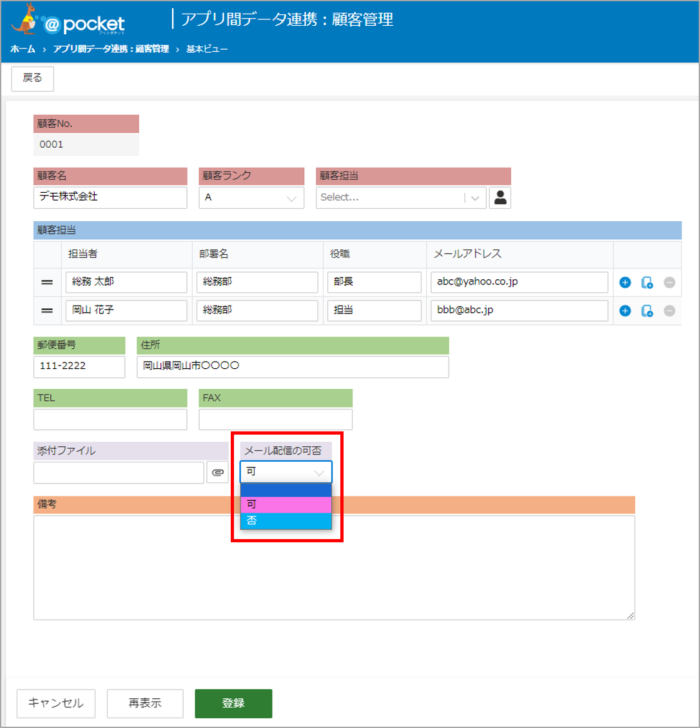Viewport: 700px width, 728px height.
Task: Go to ホーム breadcrumb link
Action: pos(23,49)
